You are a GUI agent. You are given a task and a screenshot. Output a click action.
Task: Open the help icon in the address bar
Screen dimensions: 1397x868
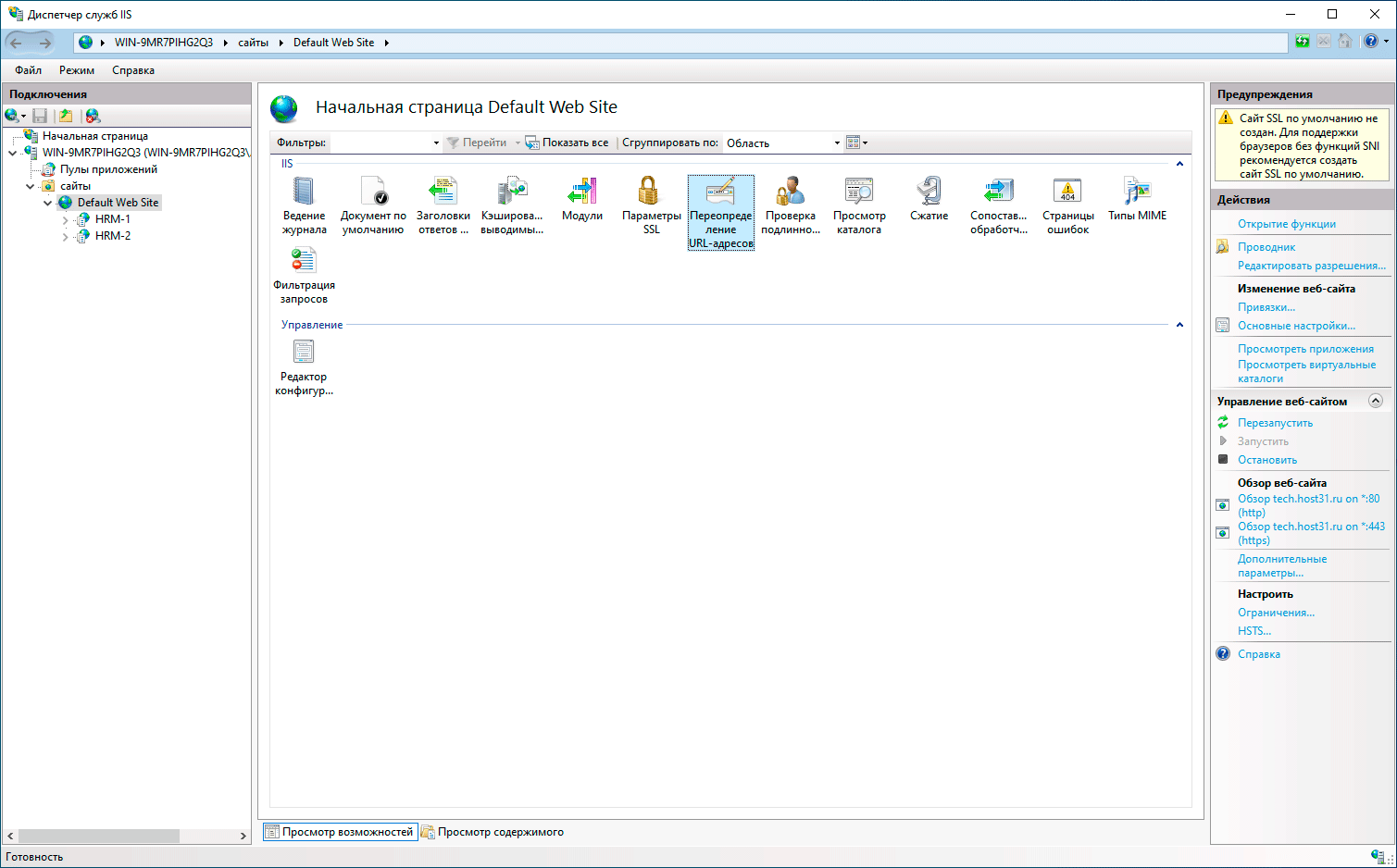[x=1371, y=42]
